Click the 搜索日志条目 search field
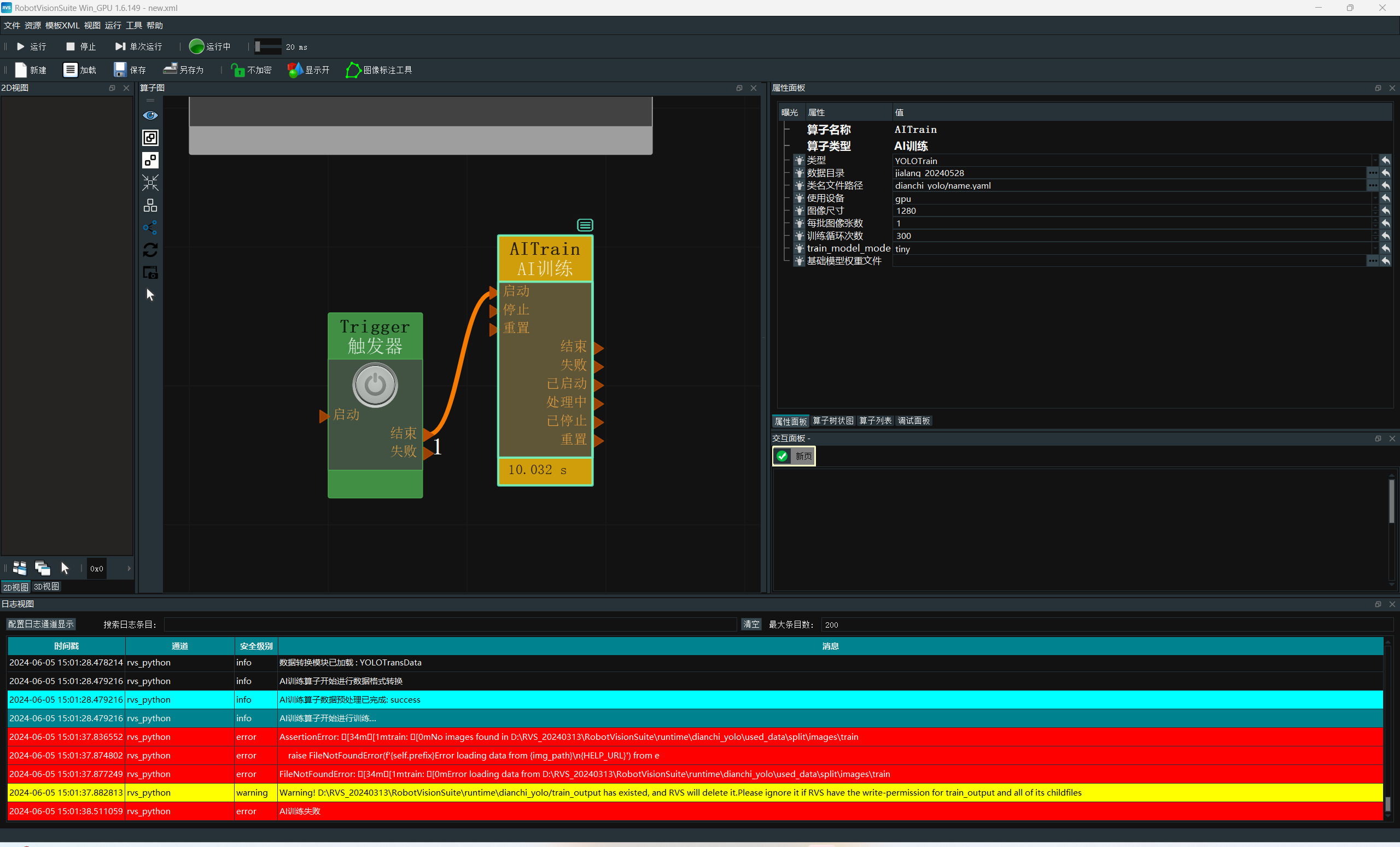1400x847 pixels. [450, 624]
